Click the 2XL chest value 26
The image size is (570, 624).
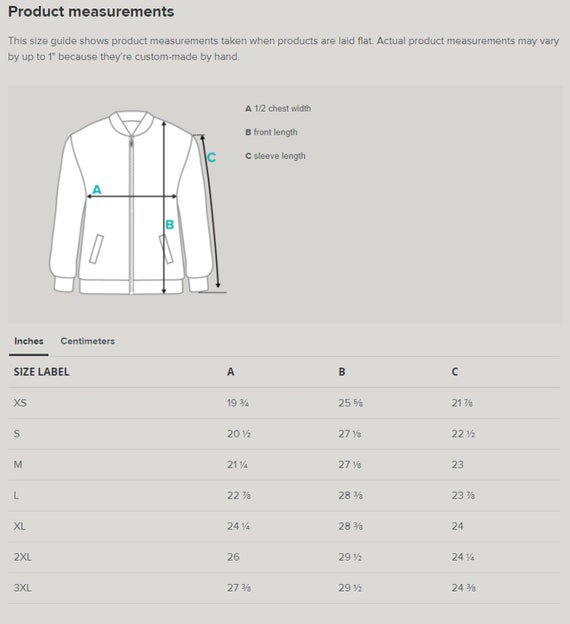coord(233,557)
